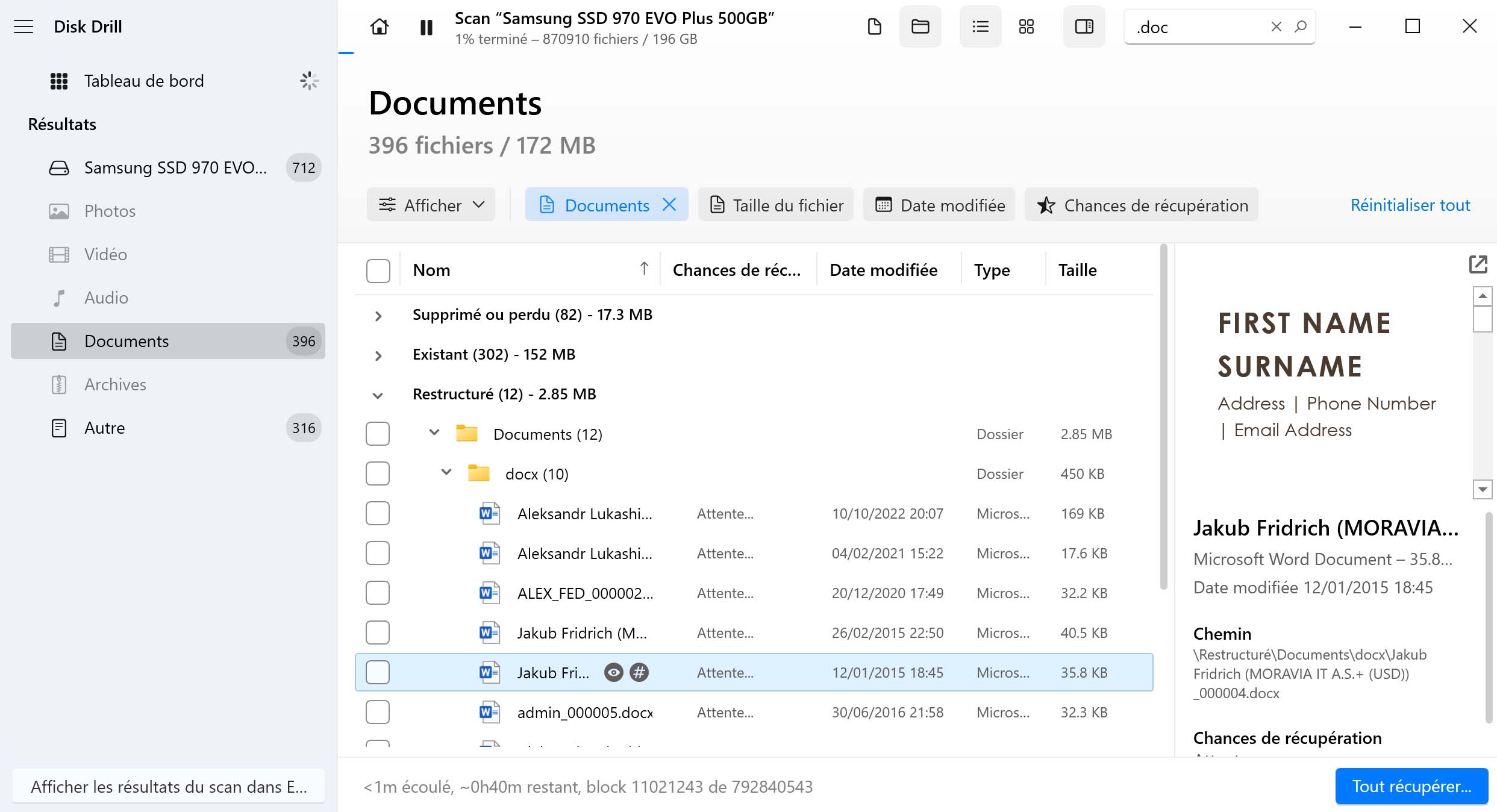Select grid thumbnails view

click(1026, 27)
